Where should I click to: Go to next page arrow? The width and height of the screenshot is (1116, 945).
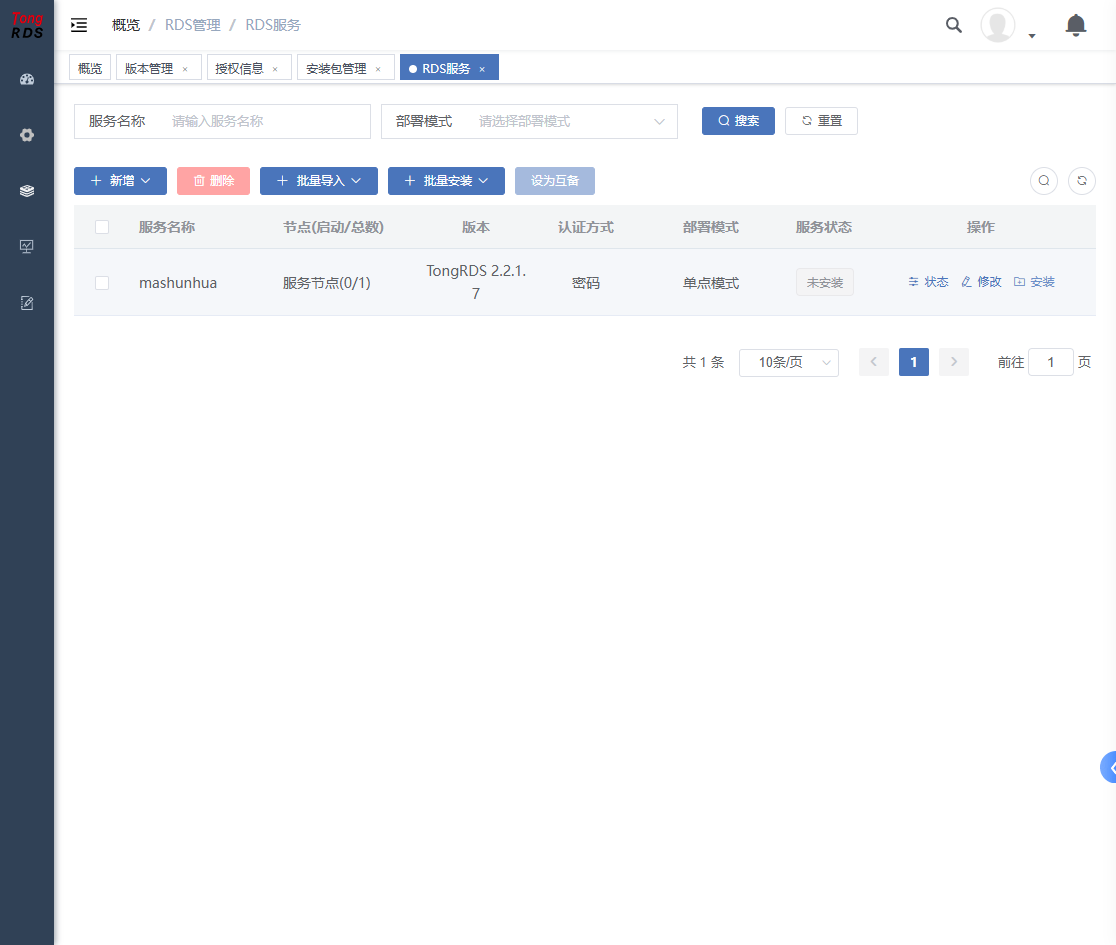(954, 362)
